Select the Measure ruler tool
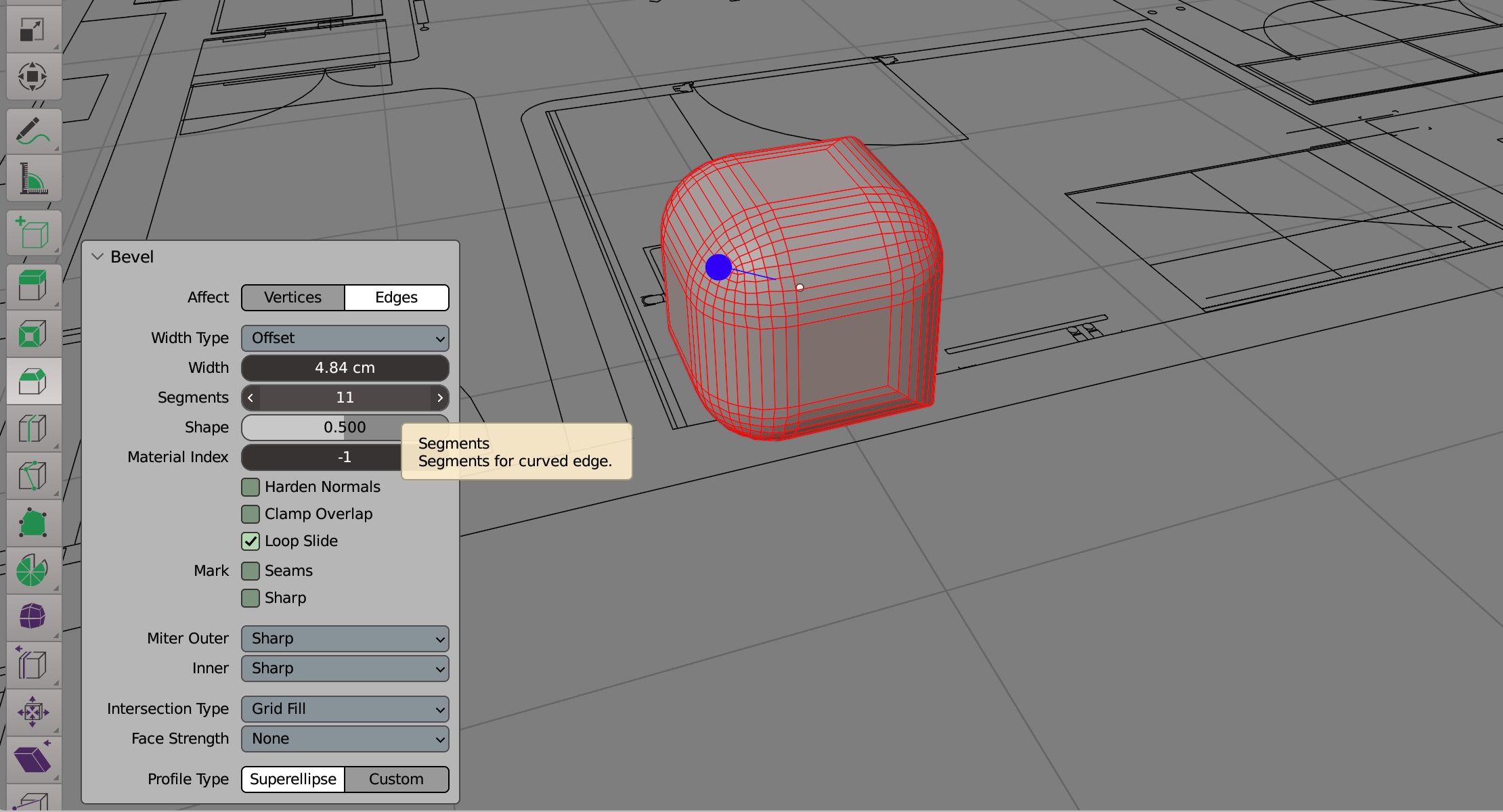Viewport: 1503px width, 812px height. (32, 179)
